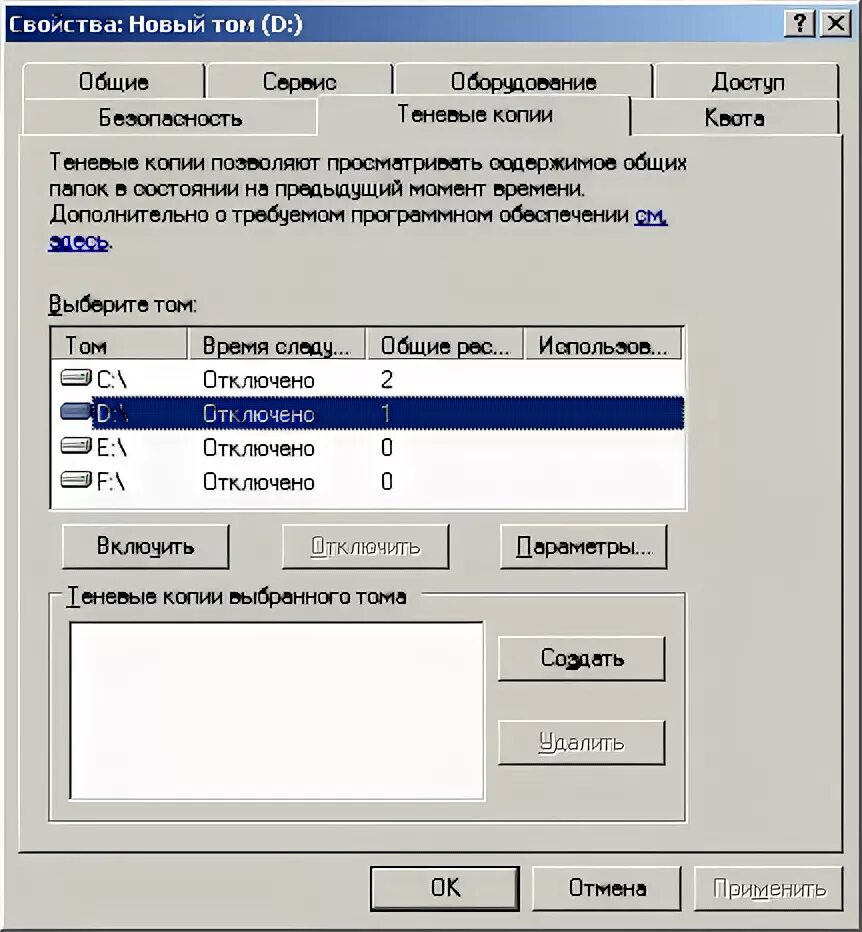Click 'Отключено' in the D:\ row
This screenshot has width=862, height=932.
pyautogui.click(x=259, y=414)
